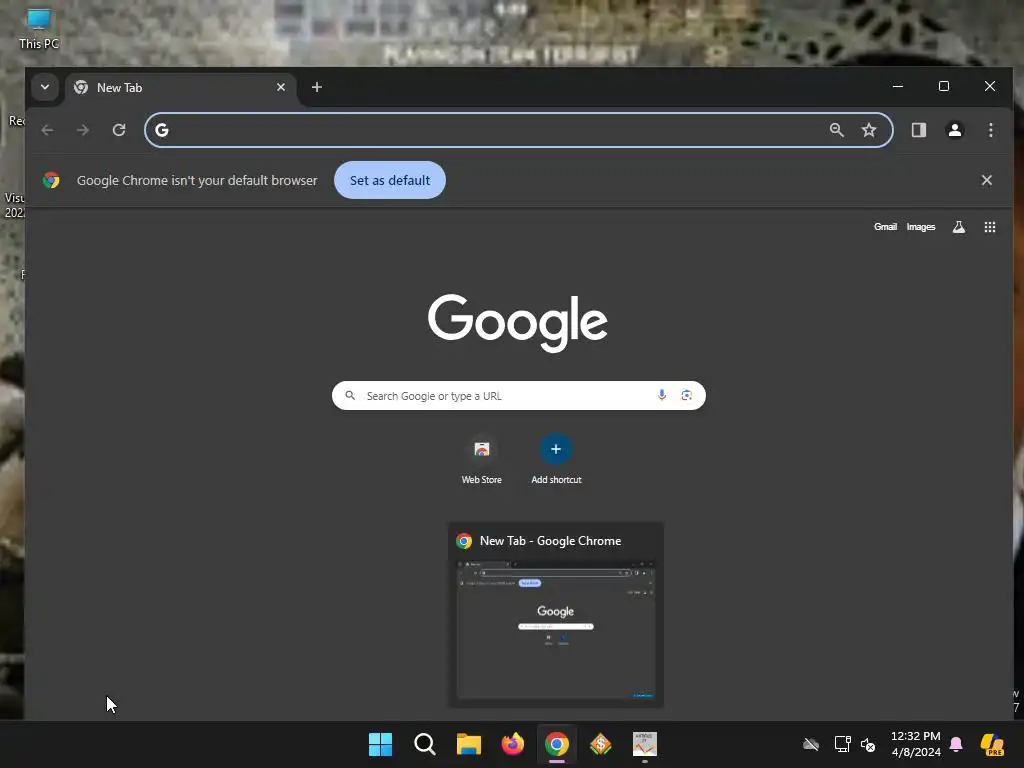Click the muted volume tray icon

[868, 744]
